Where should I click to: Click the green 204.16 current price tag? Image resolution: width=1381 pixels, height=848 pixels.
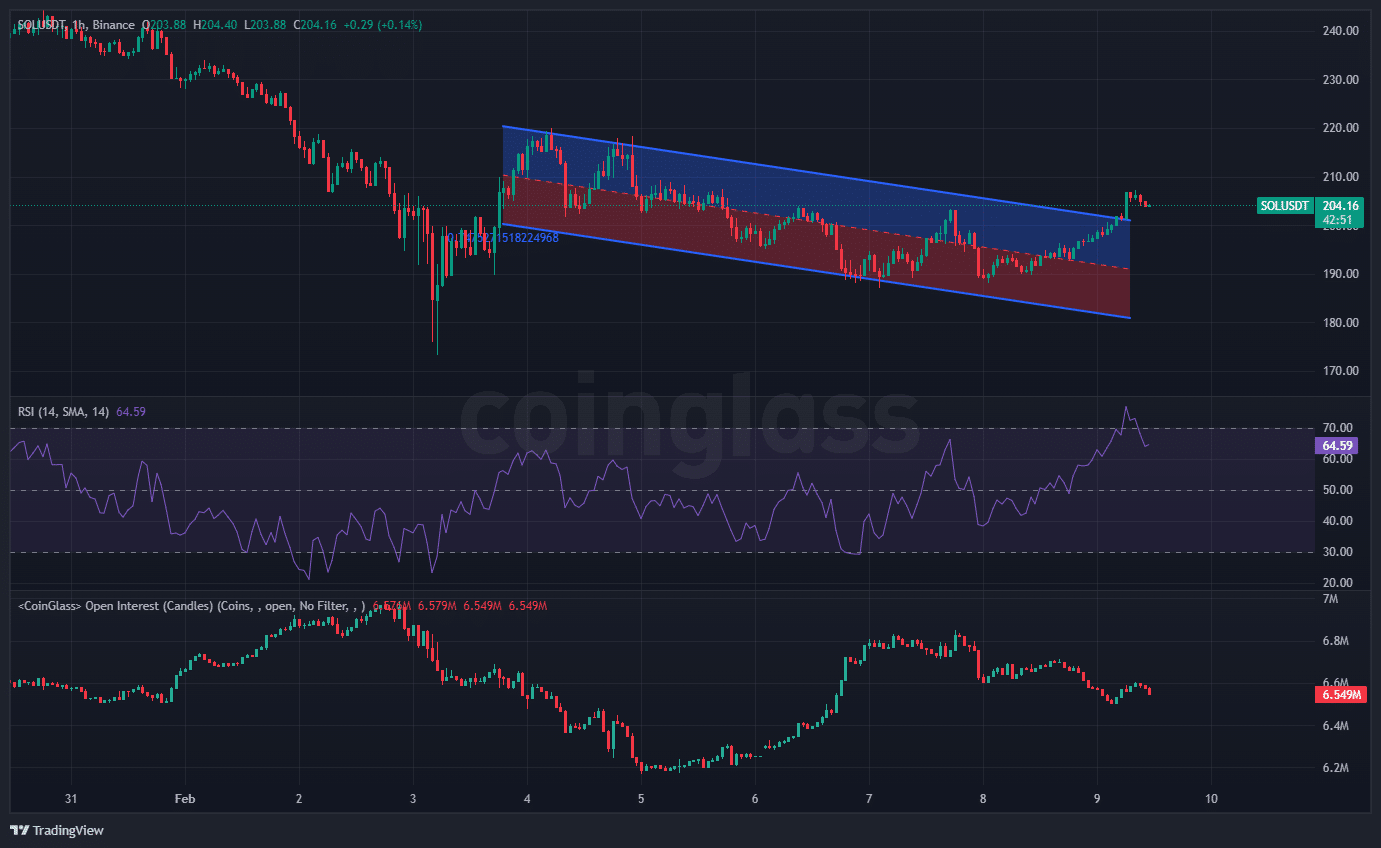tap(1339, 206)
